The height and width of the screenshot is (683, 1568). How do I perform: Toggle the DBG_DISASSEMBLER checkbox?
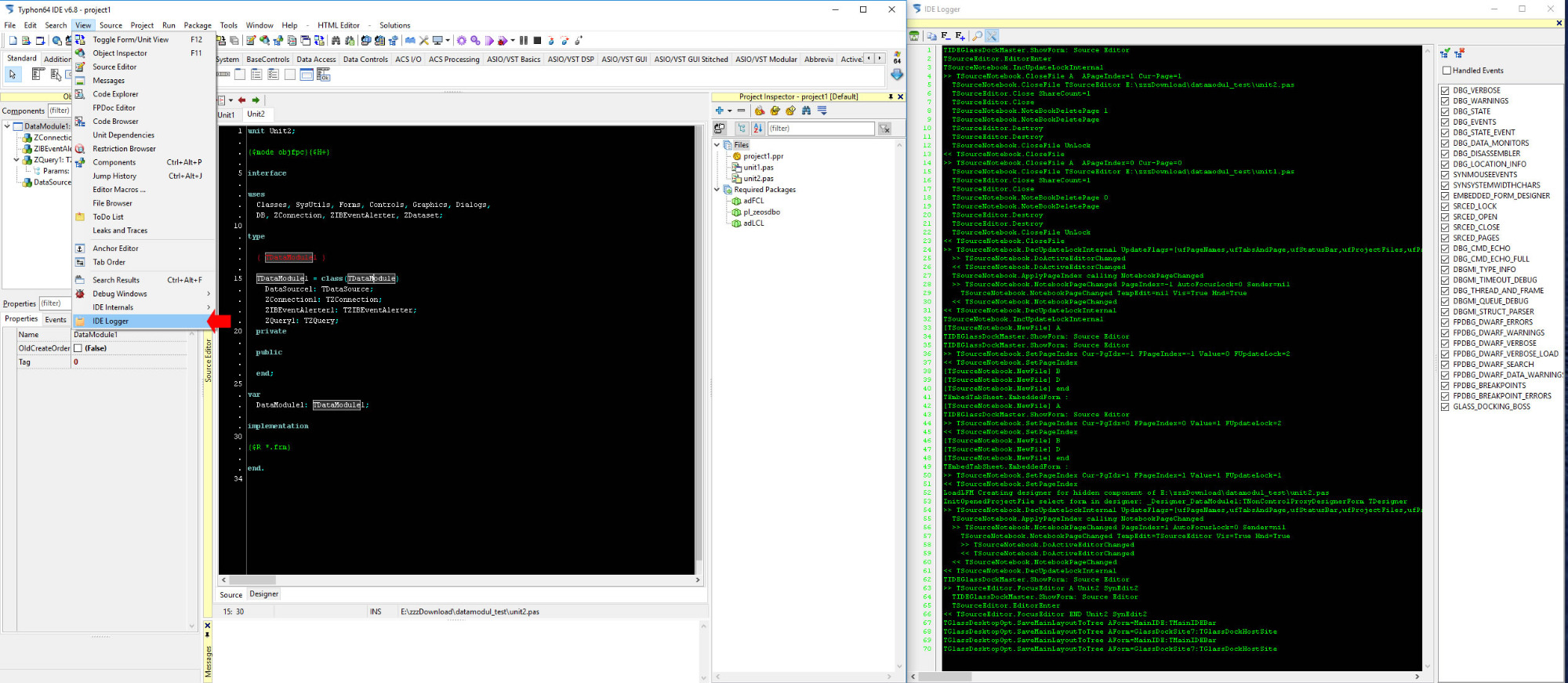point(1445,154)
